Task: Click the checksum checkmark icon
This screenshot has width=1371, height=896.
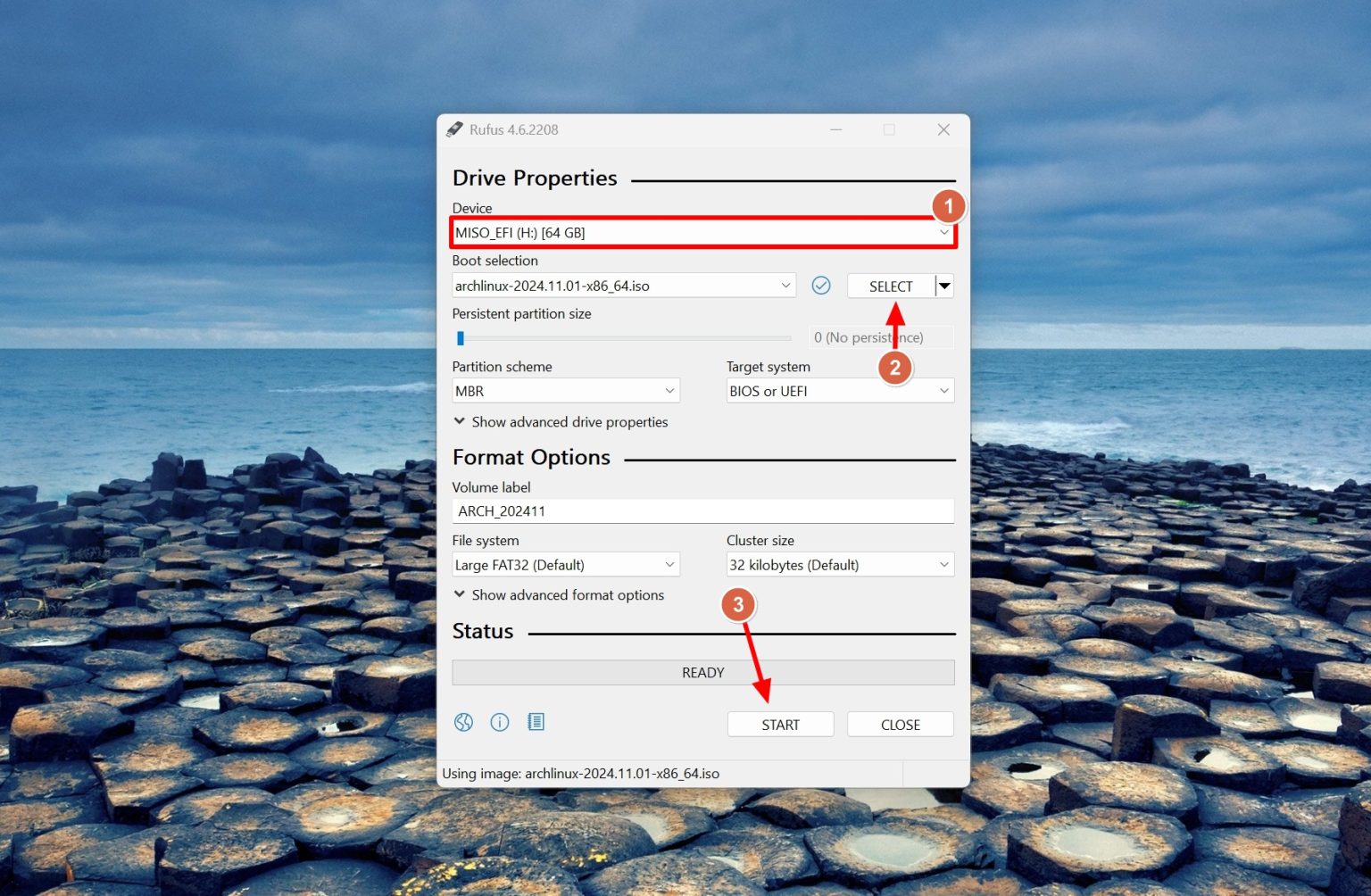Action: point(821,286)
